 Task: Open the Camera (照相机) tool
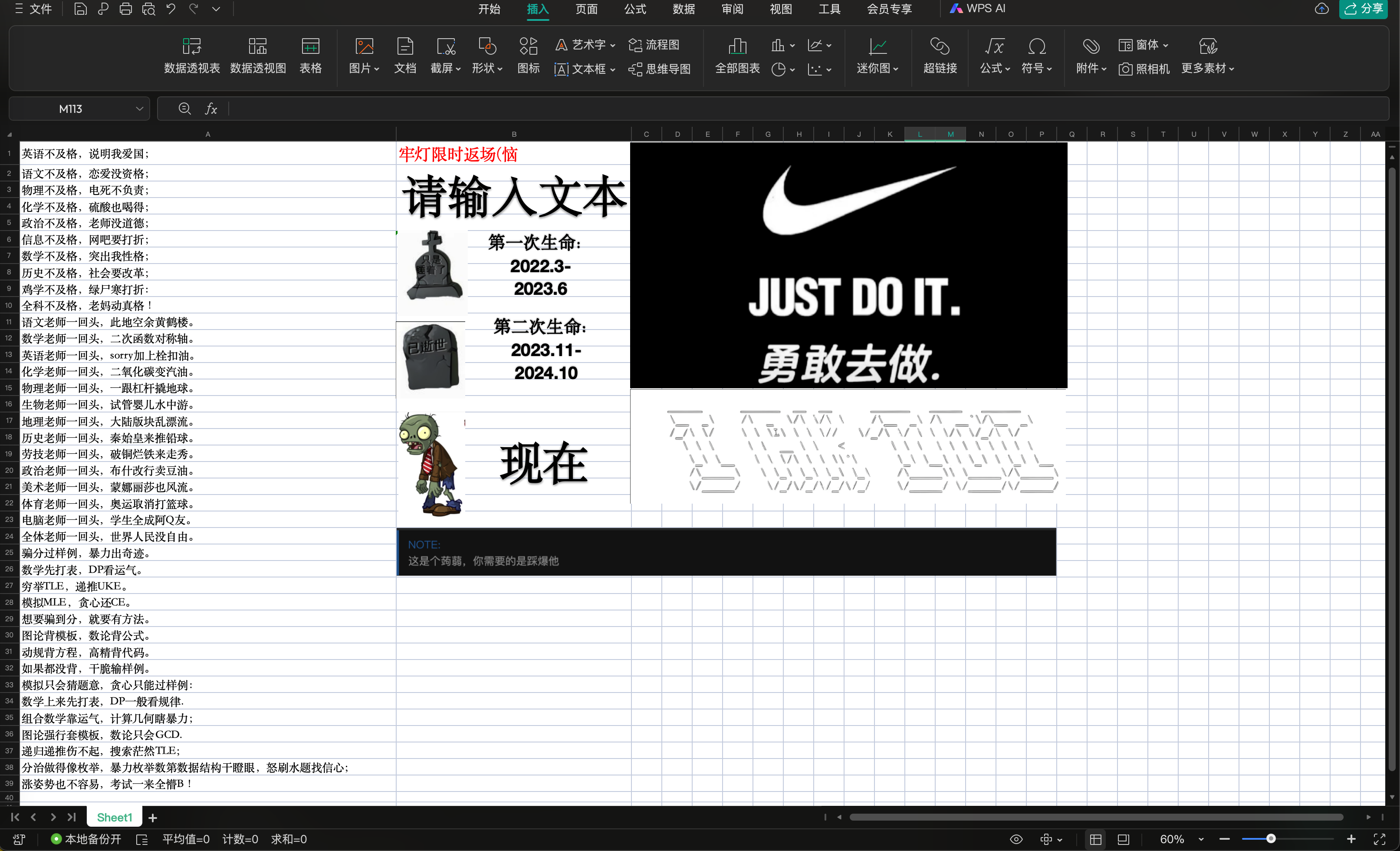coord(1144,69)
